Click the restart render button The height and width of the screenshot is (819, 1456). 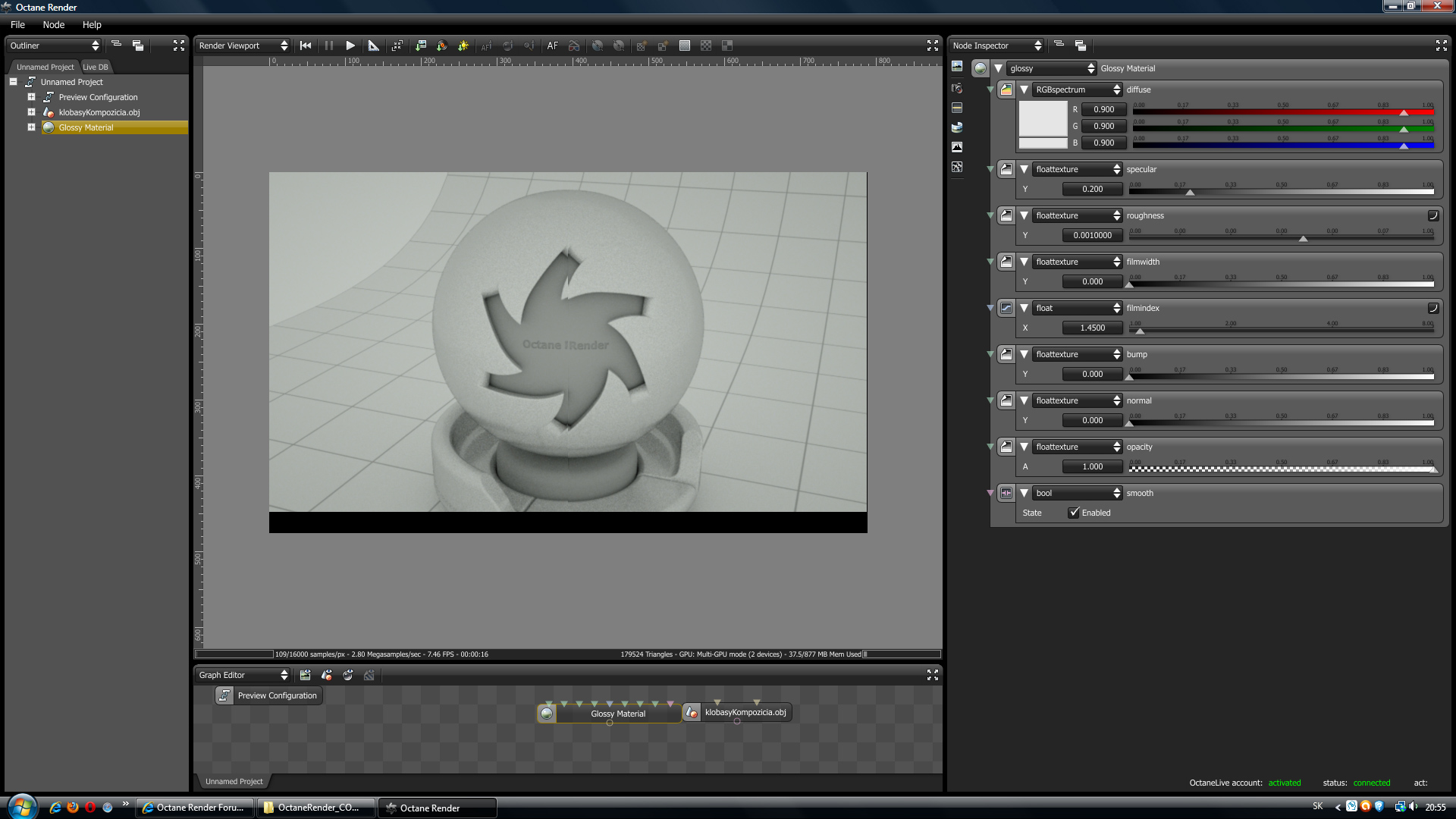point(306,45)
